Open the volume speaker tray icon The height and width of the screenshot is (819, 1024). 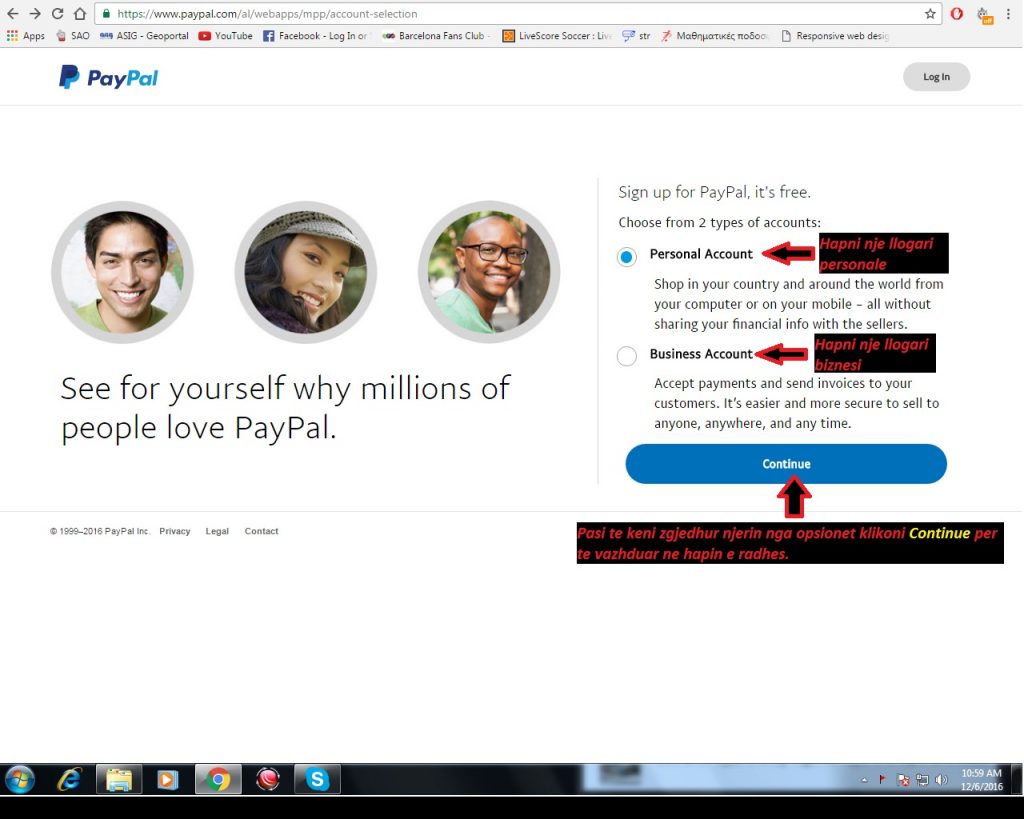[x=941, y=779]
